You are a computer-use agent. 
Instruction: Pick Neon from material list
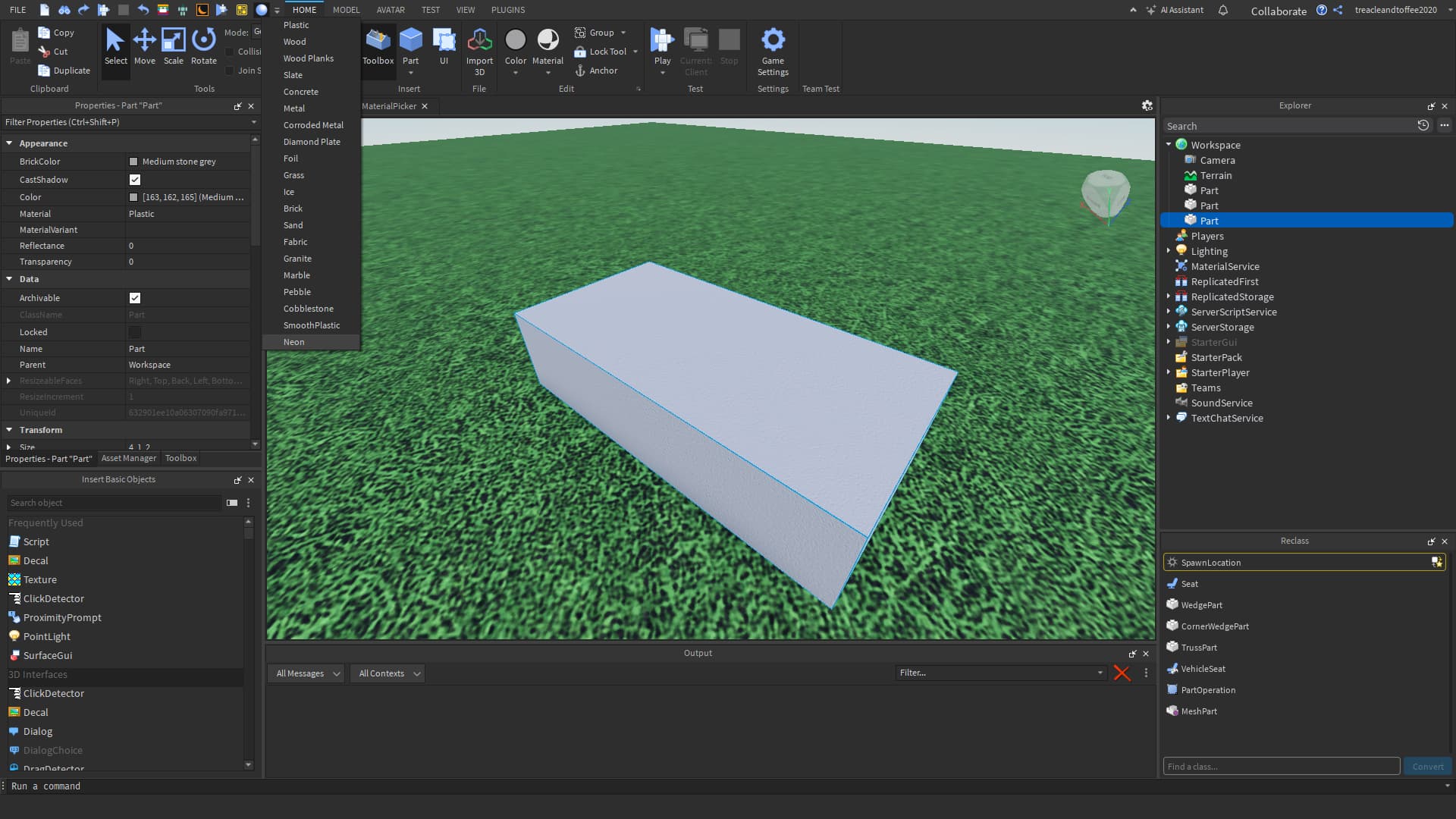[294, 342]
